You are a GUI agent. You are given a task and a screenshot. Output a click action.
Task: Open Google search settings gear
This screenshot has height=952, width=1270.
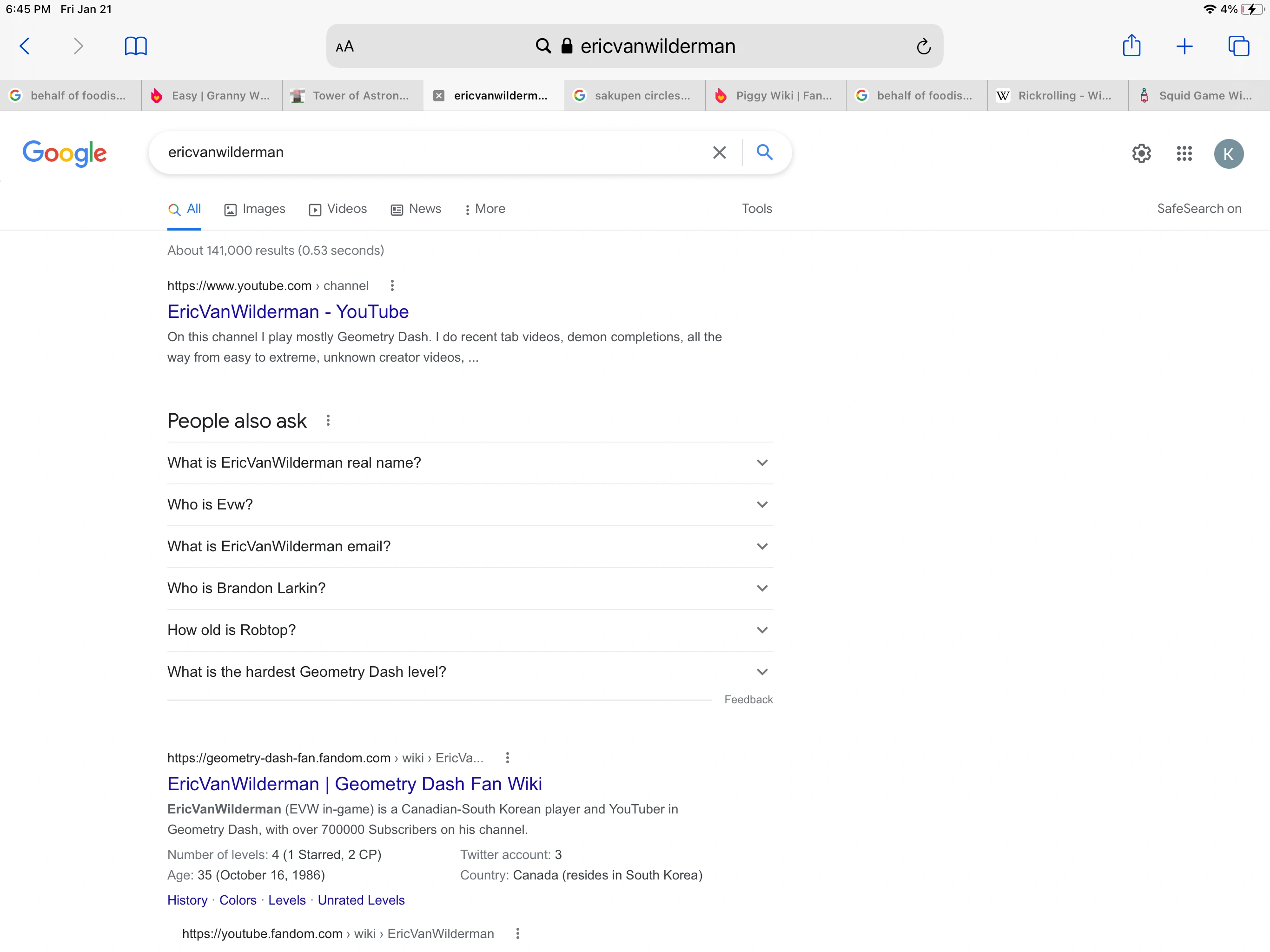coord(1141,153)
